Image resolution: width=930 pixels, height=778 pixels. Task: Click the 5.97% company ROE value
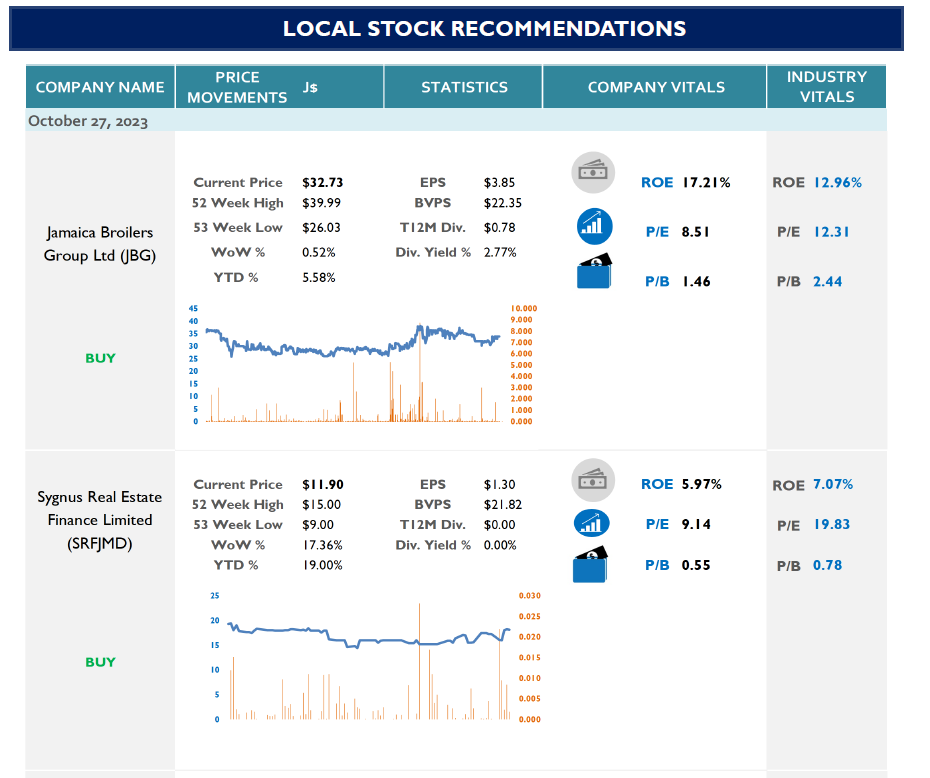[702, 484]
